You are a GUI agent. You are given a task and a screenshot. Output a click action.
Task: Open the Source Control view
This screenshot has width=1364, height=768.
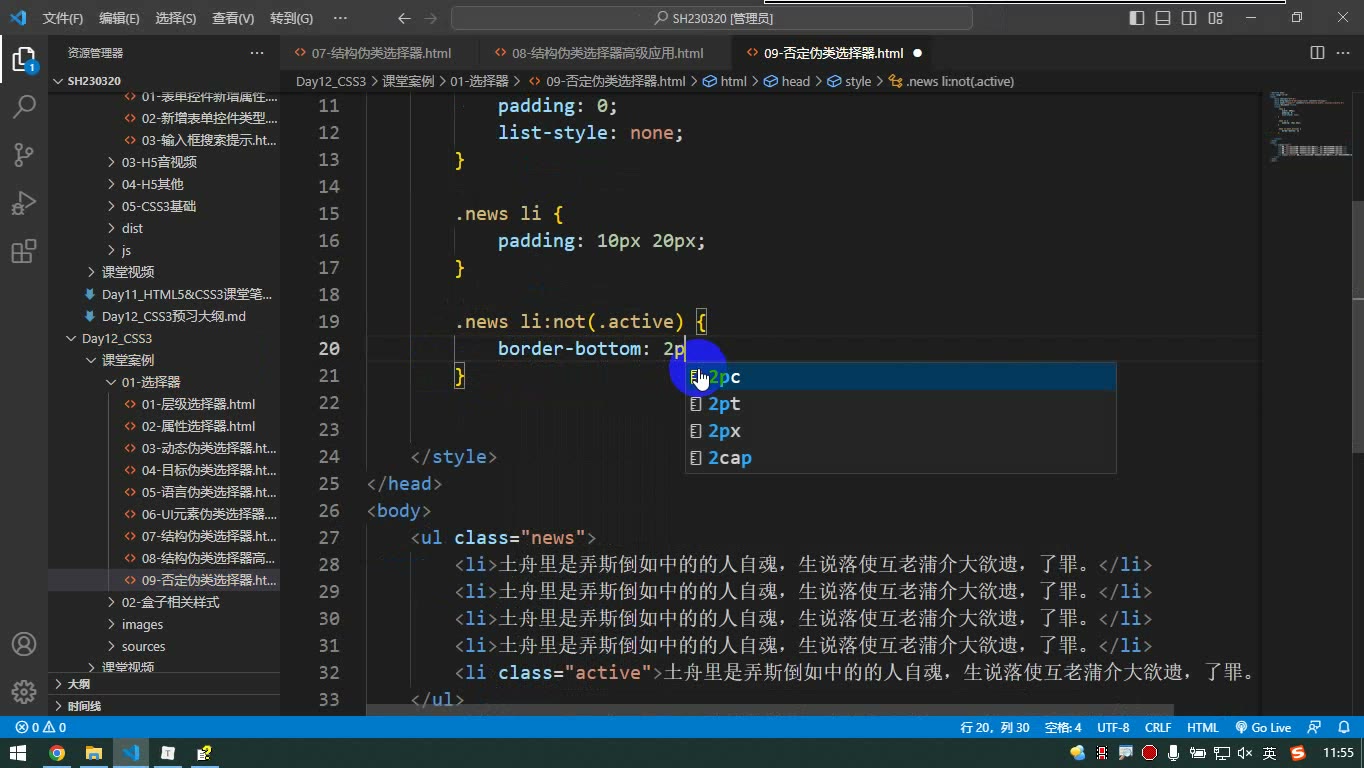pyautogui.click(x=24, y=154)
